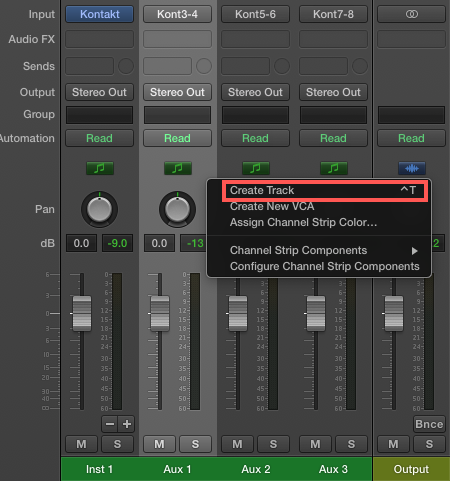The width and height of the screenshot is (450, 481).
Task: Choose Create New VCA from the context menu
Action: tap(319, 206)
